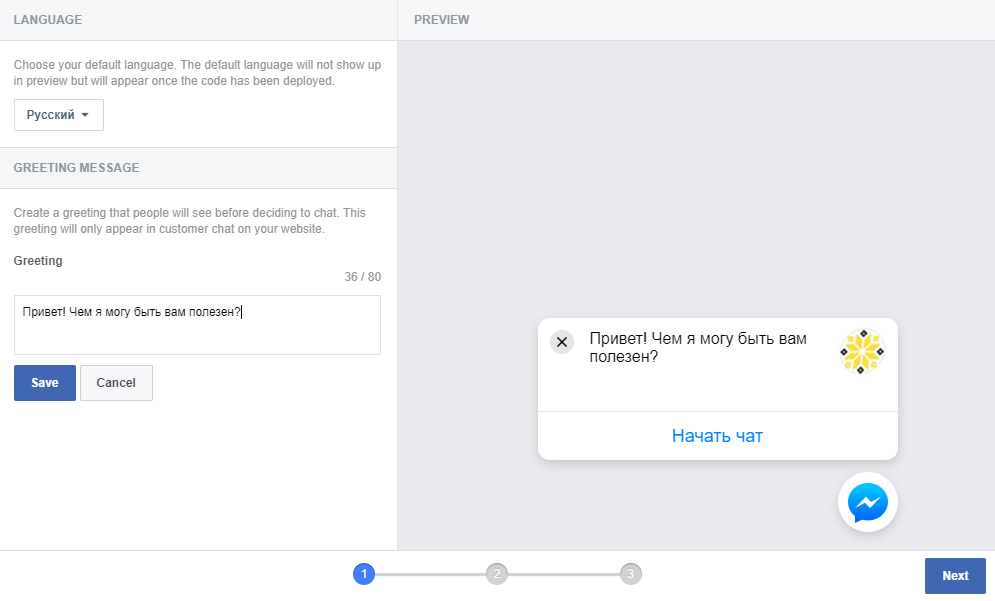Jump to step 3 in the progress indicator

[630, 574]
